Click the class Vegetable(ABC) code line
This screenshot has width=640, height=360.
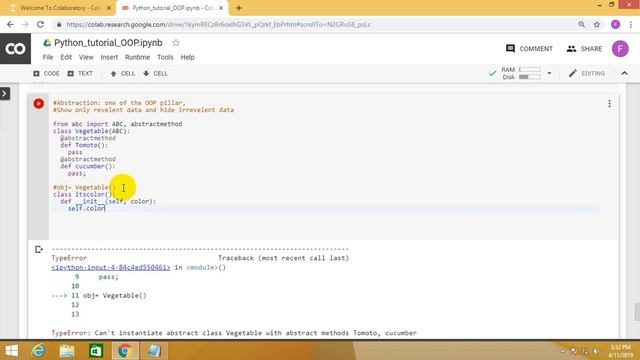pos(91,131)
